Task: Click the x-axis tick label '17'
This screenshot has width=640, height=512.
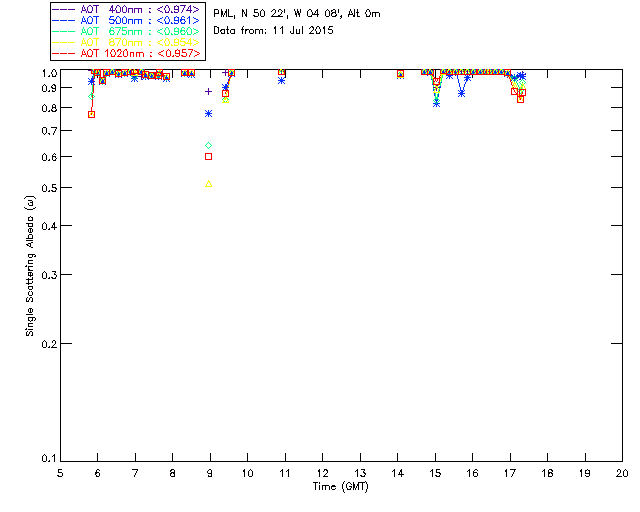Action: 510,473
